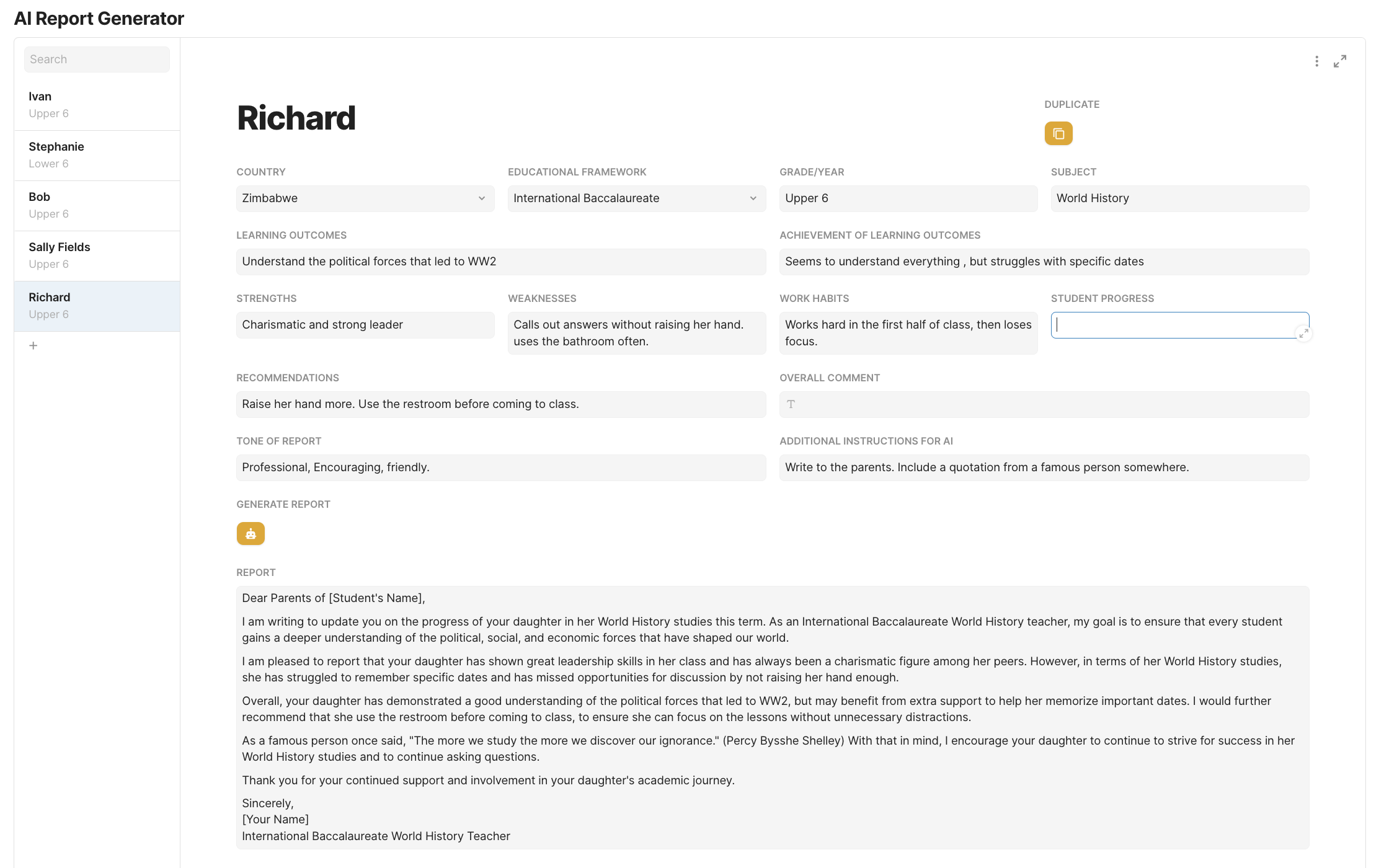Add a new student with plus icon
This screenshot has height=868, width=1384.
[x=33, y=345]
